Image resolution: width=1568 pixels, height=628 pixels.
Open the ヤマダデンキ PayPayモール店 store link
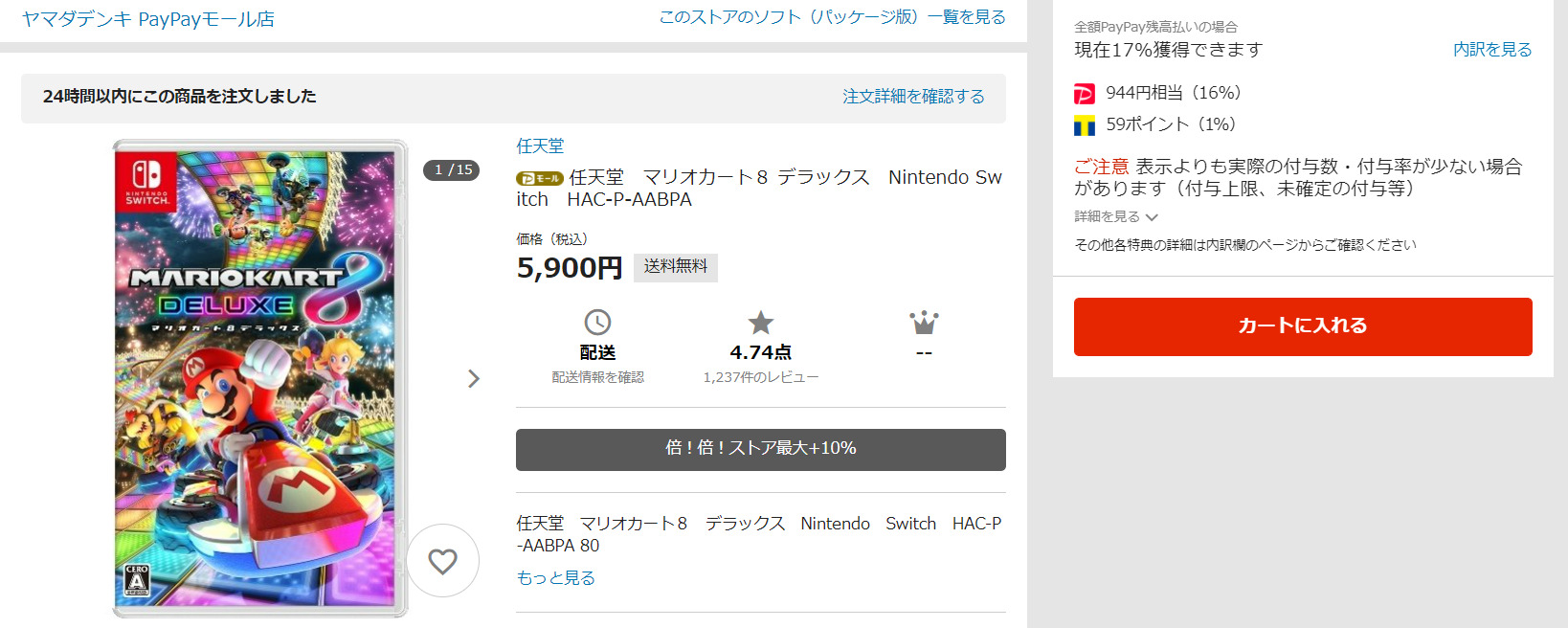(148, 19)
